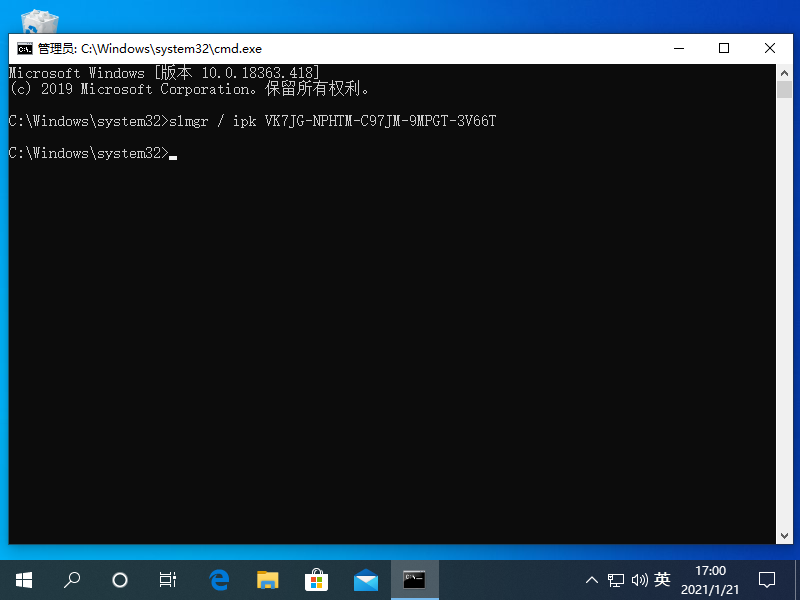Open Microsoft Store from the taskbar
The image size is (800, 600).
(x=316, y=579)
